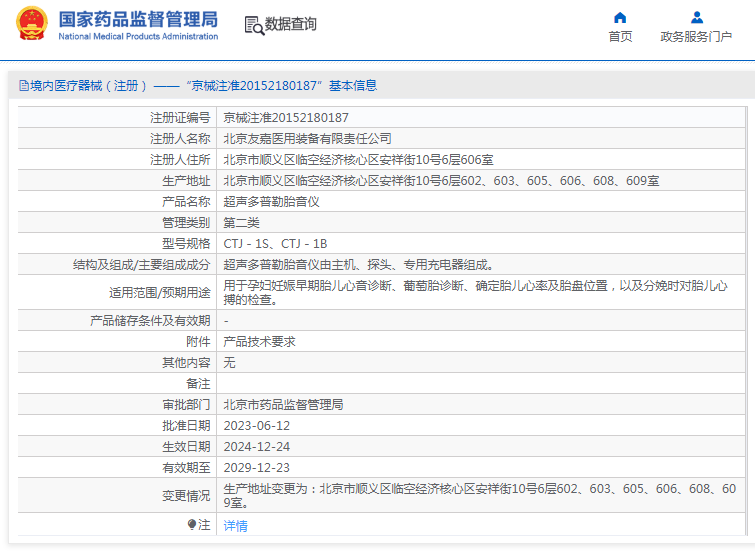The width and height of the screenshot is (755, 553).
Task: Click the 审批部门 row label
Action: [x=186, y=405]
